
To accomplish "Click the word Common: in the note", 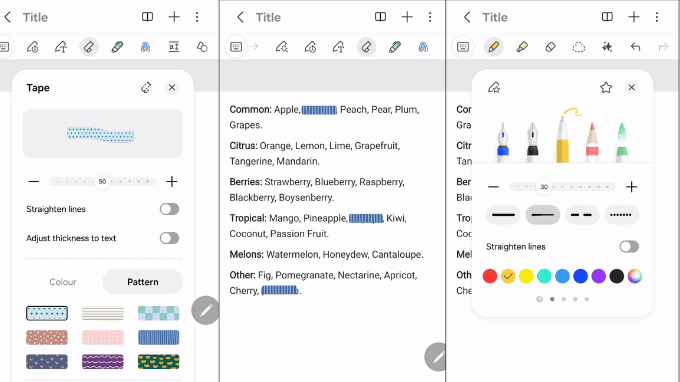I will pyautogui.click(x=251, y=110).
